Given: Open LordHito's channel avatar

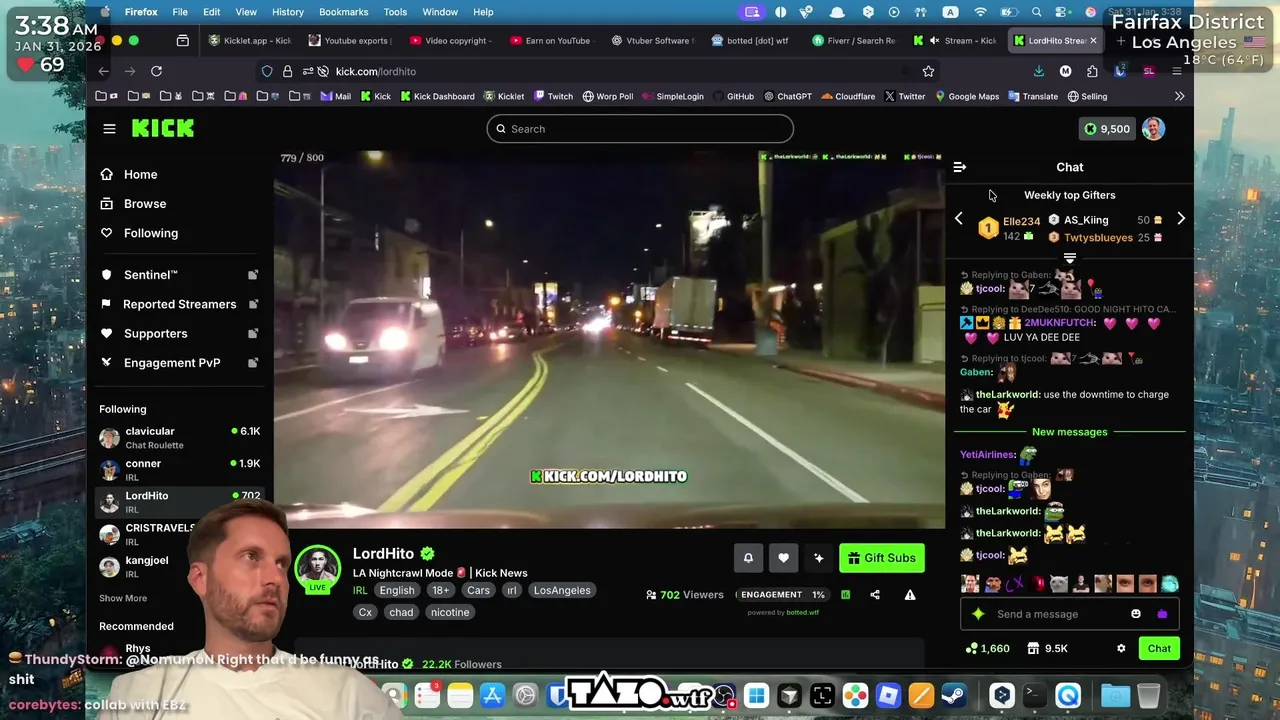Looking at the screenshot, I should point(318,568).
